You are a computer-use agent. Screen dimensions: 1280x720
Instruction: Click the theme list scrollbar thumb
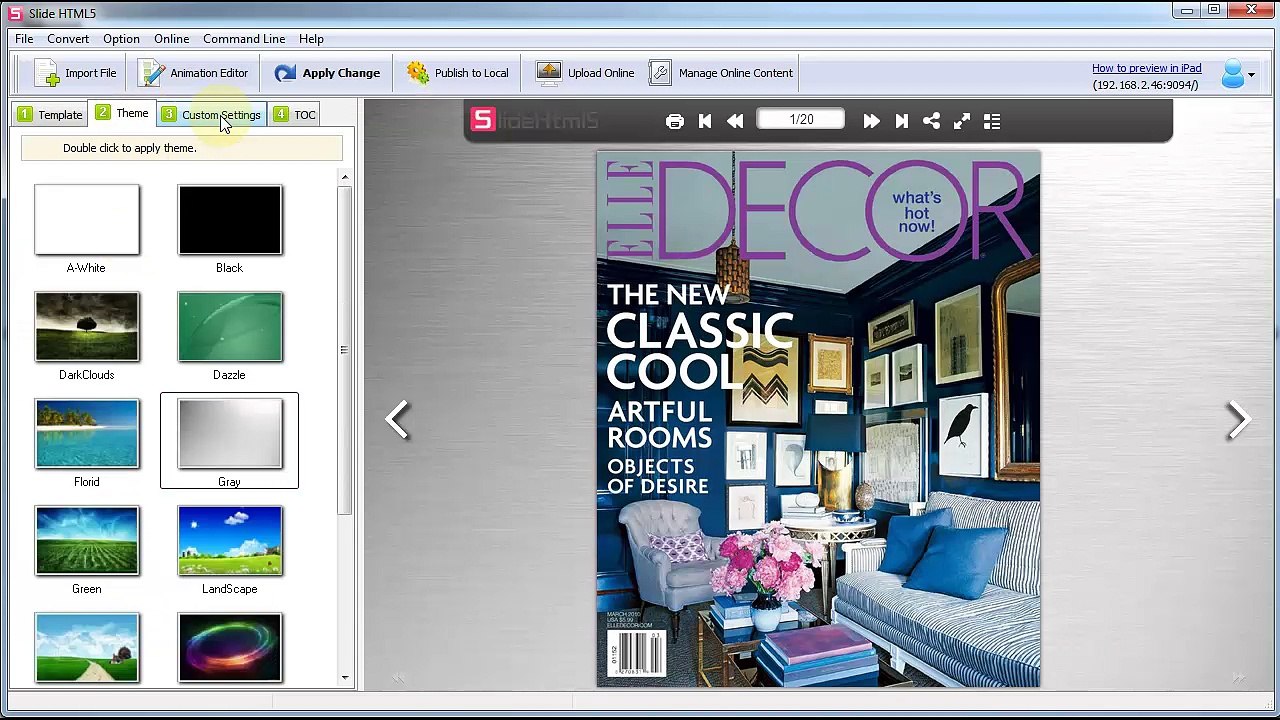pos(345,350)
